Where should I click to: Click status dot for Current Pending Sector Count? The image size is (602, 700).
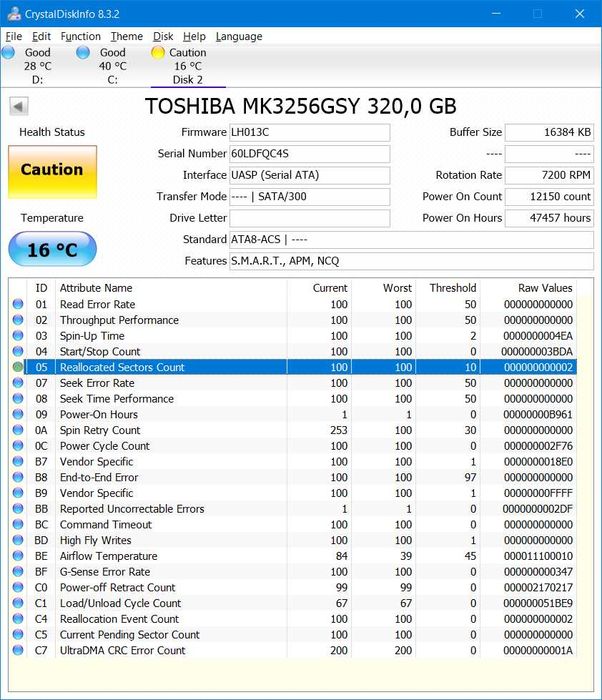click(x=18, y=634)
